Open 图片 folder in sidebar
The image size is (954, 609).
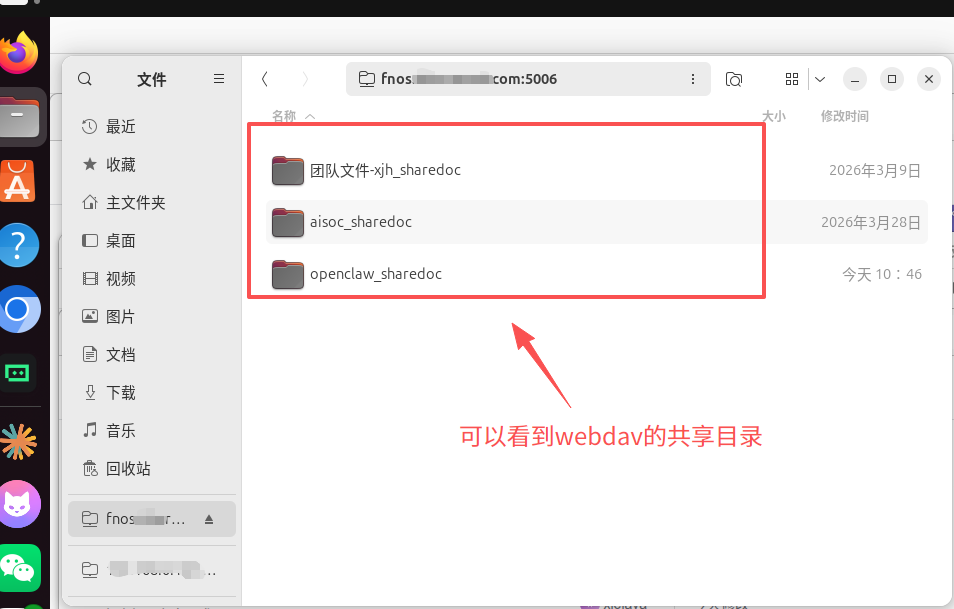tap(151, 316)
